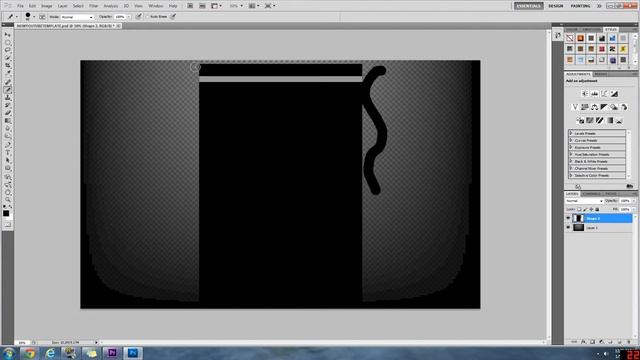Viewport: 640px width, 360px height.
Task: Add a Hue/Saturation adjustment
Action: pyautogui.click(x=585, y=107)
